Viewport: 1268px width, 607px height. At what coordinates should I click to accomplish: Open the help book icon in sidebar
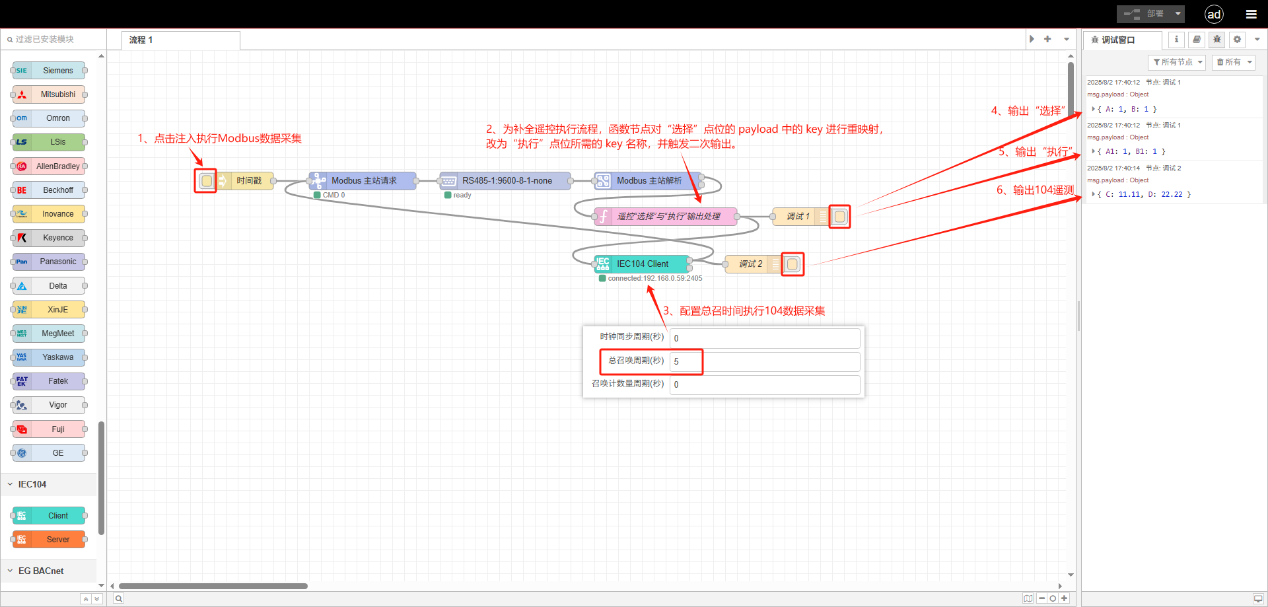coord(1196,40)
